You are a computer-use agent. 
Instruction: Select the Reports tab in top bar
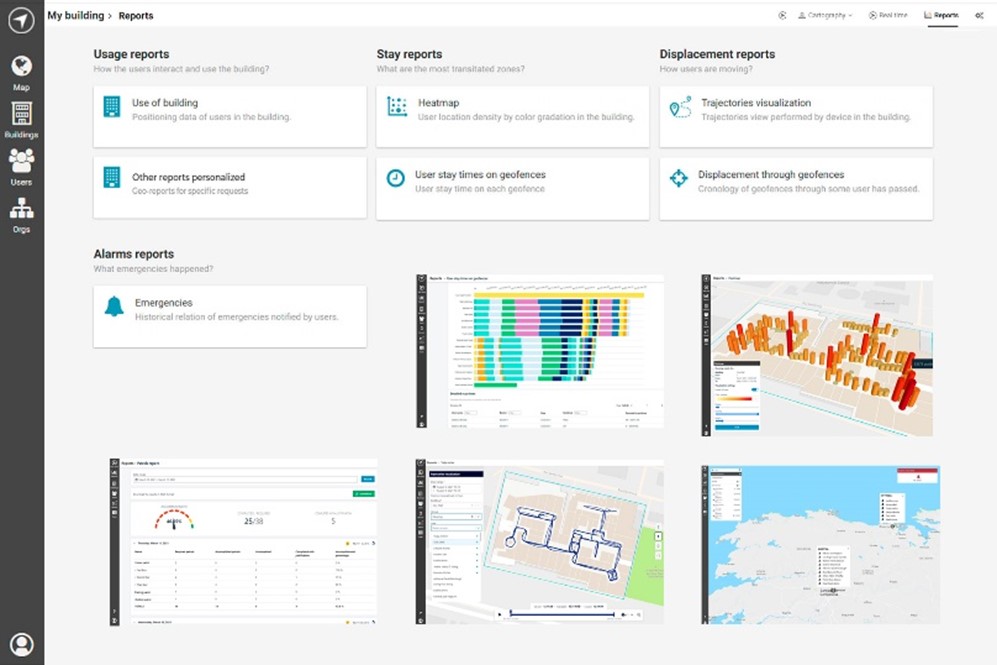941,15
